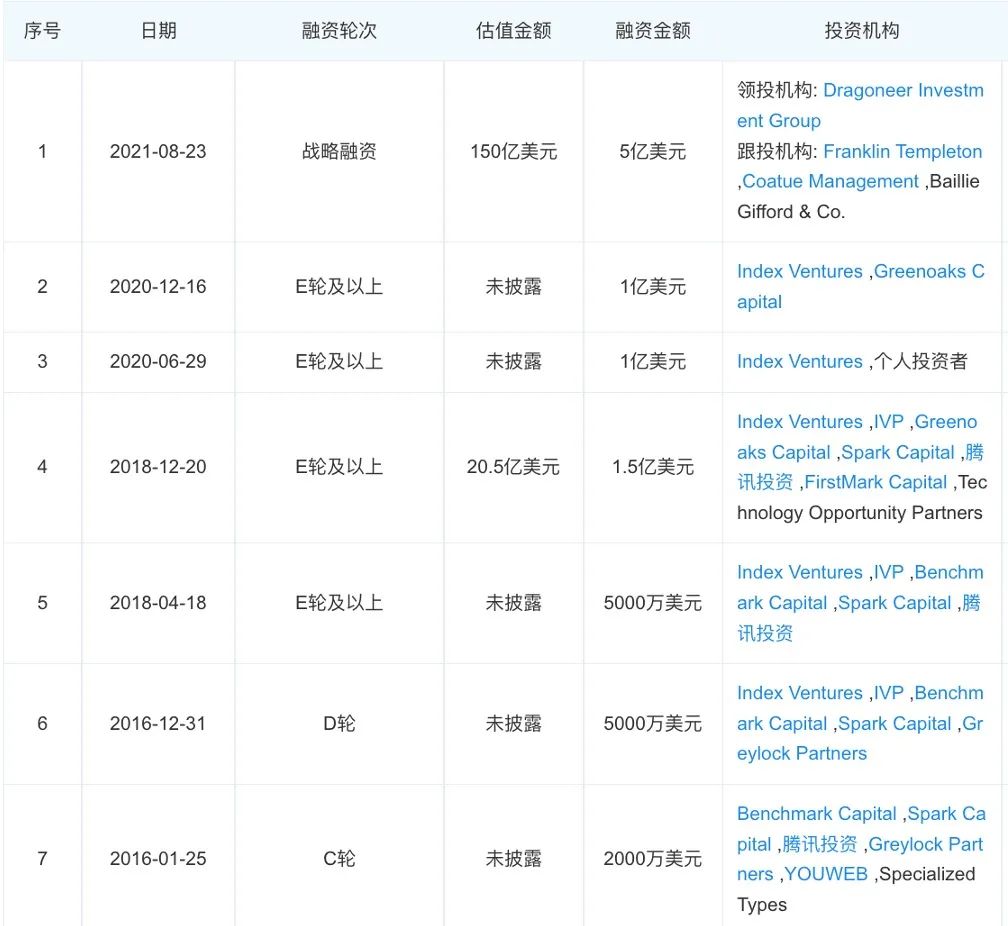Screen dimensions: 1008x926
Task: Select the 战略融资 round cell
Action: coord(339,152)
